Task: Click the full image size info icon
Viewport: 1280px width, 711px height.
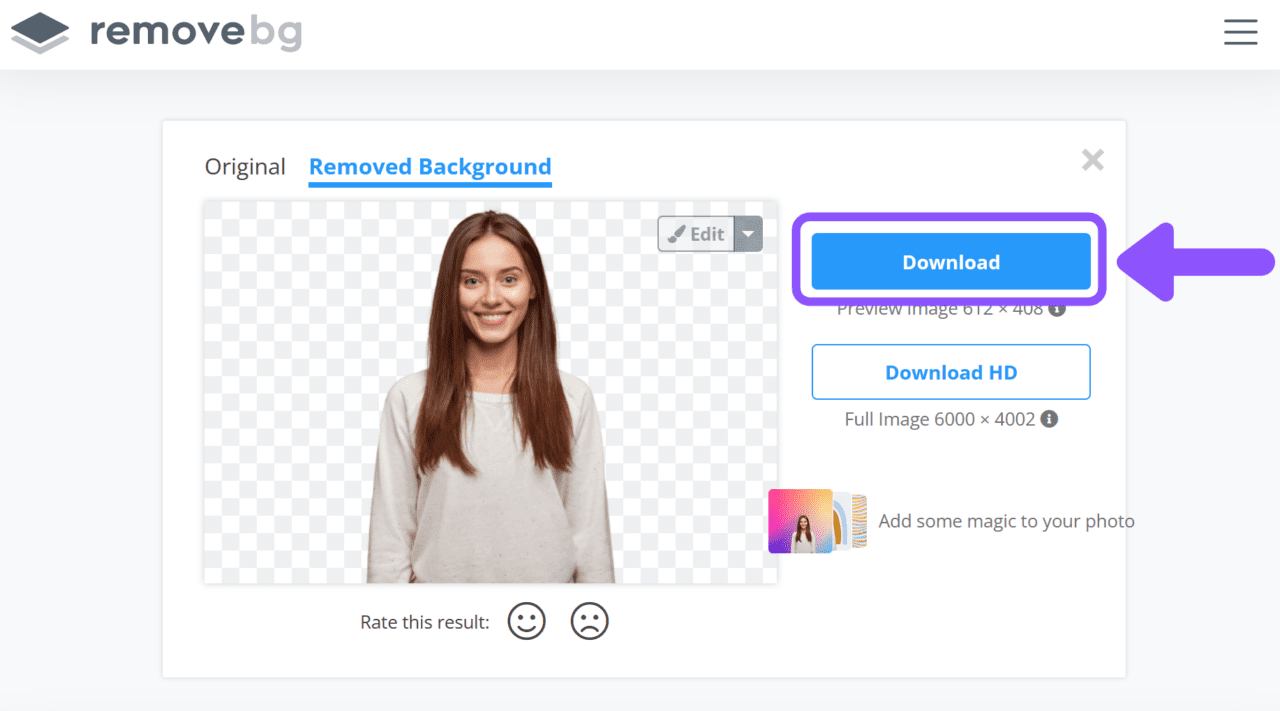Action: pyautogui.click(x=1048, y=419)
